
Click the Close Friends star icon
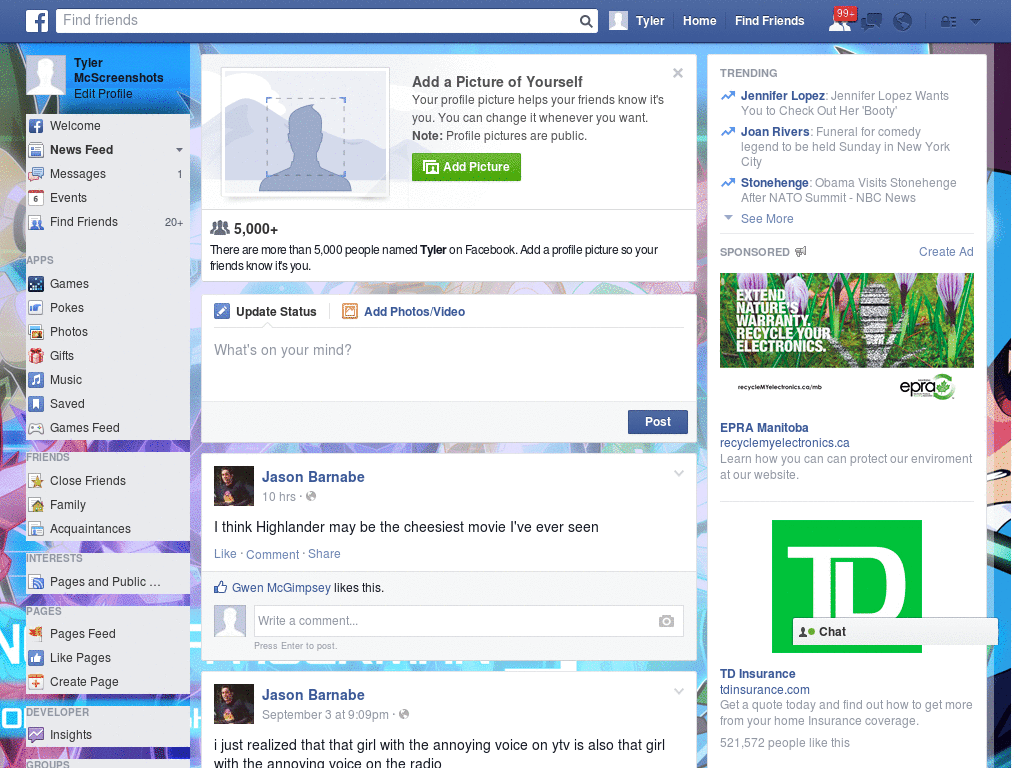[37, 481]
